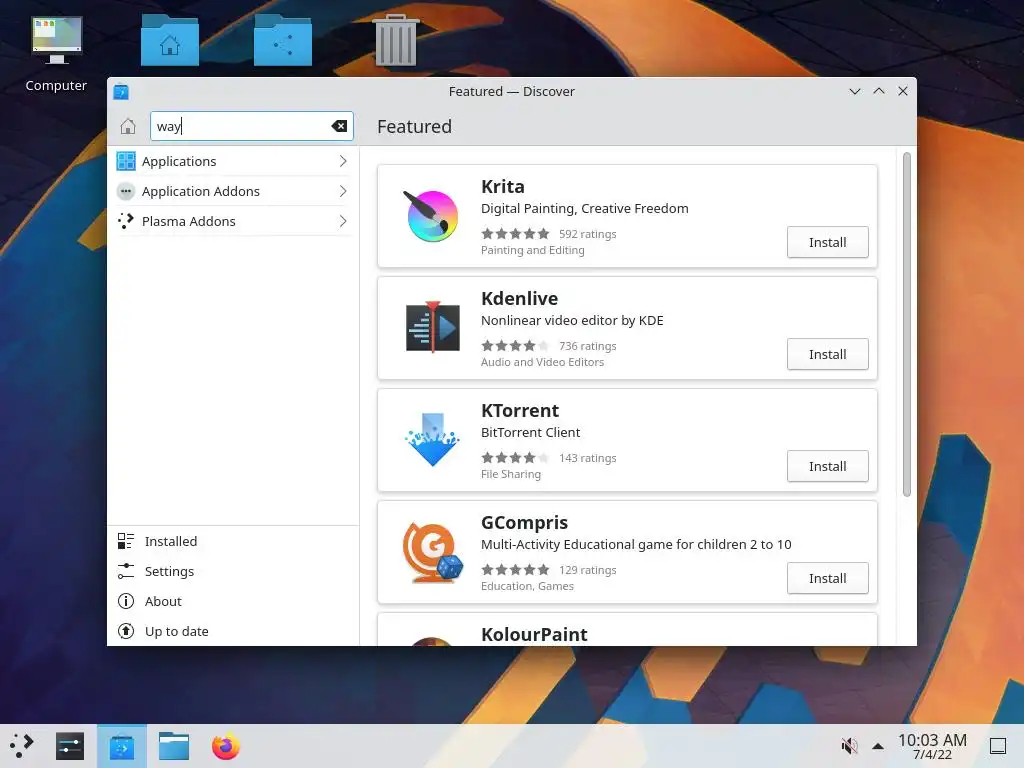
Task: Open the GCompris title text
Action: click(x=524, y=522)
